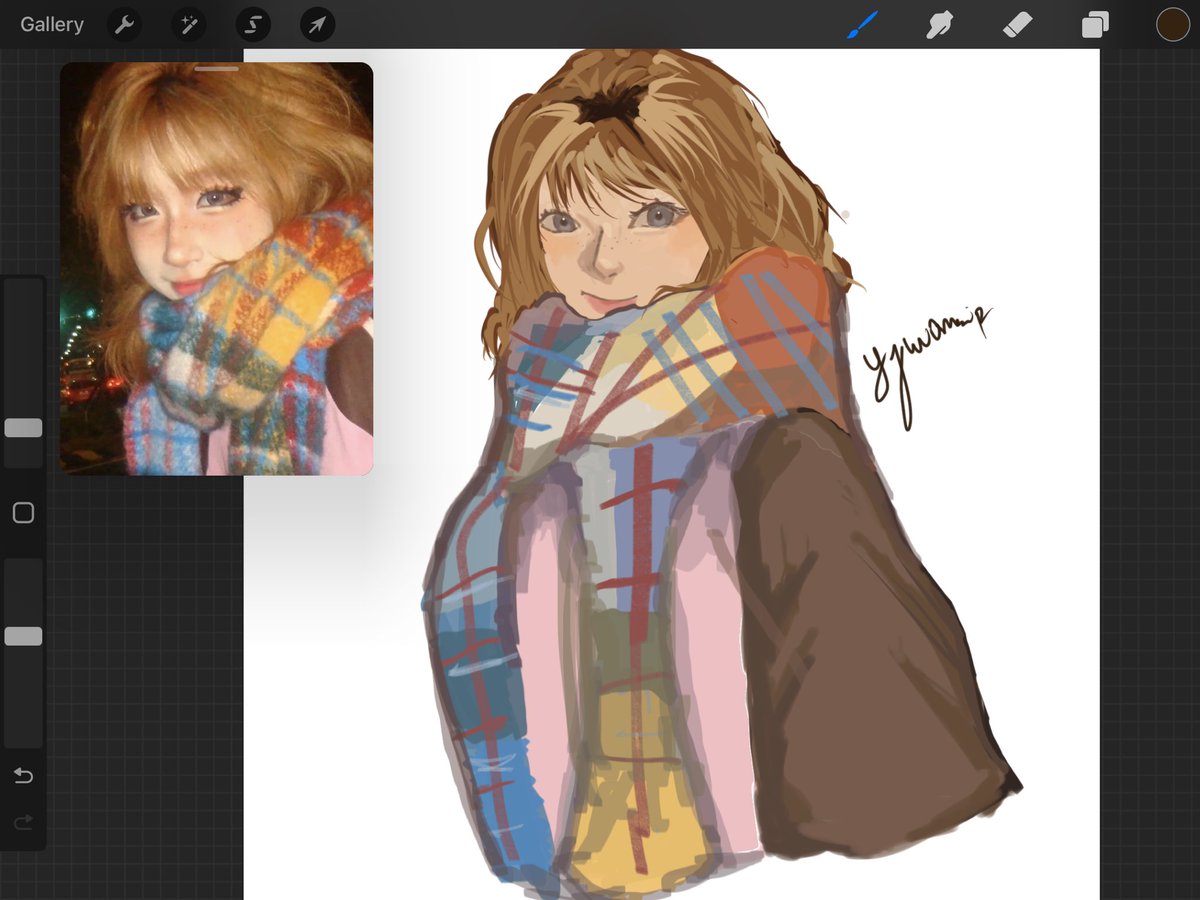This screenshot has width=1200, height=900.
Task: Select the Smudge tool
Action: click(939, 25)
